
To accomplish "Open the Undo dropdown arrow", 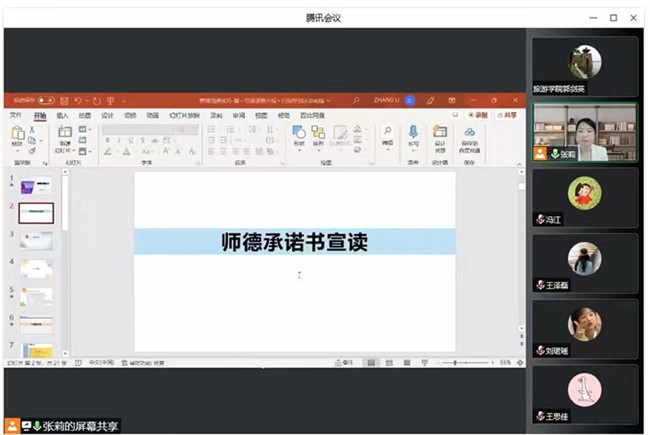I will pyautogui.click(x=87, y=101).
